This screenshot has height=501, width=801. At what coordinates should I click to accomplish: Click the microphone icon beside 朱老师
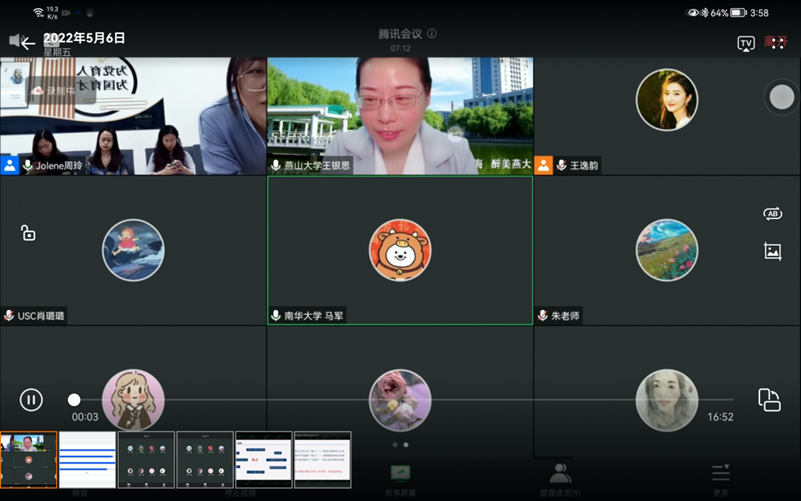point(542,315)
